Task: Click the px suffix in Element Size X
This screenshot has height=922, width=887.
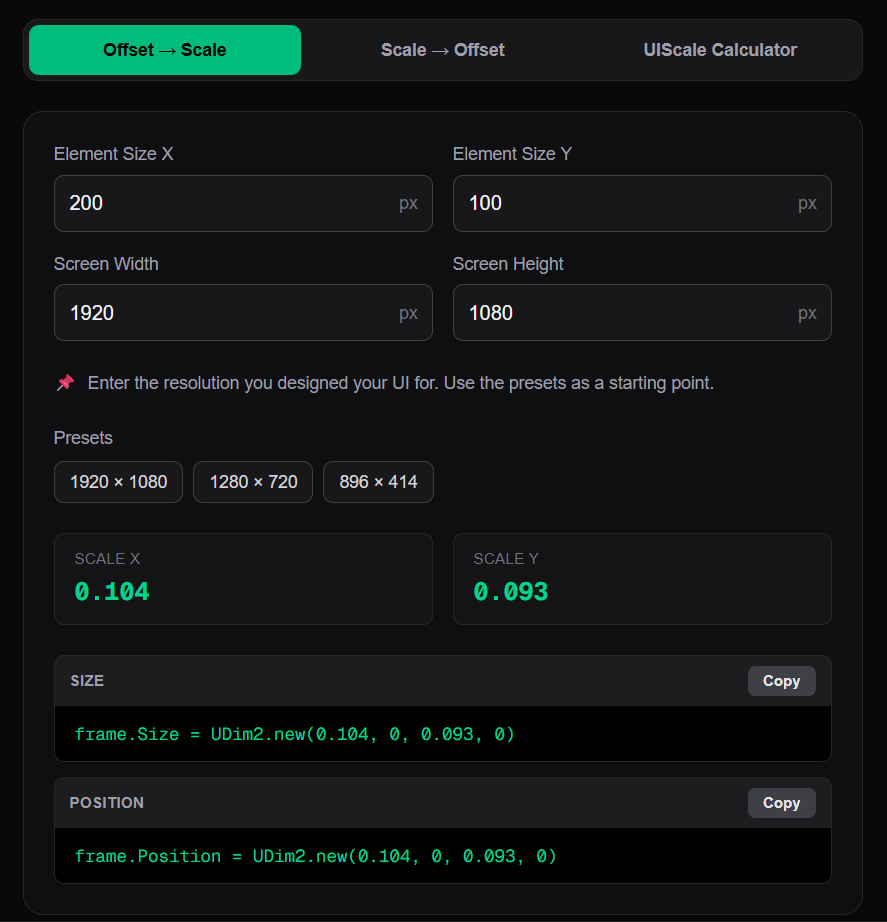Action: (408, 204)
